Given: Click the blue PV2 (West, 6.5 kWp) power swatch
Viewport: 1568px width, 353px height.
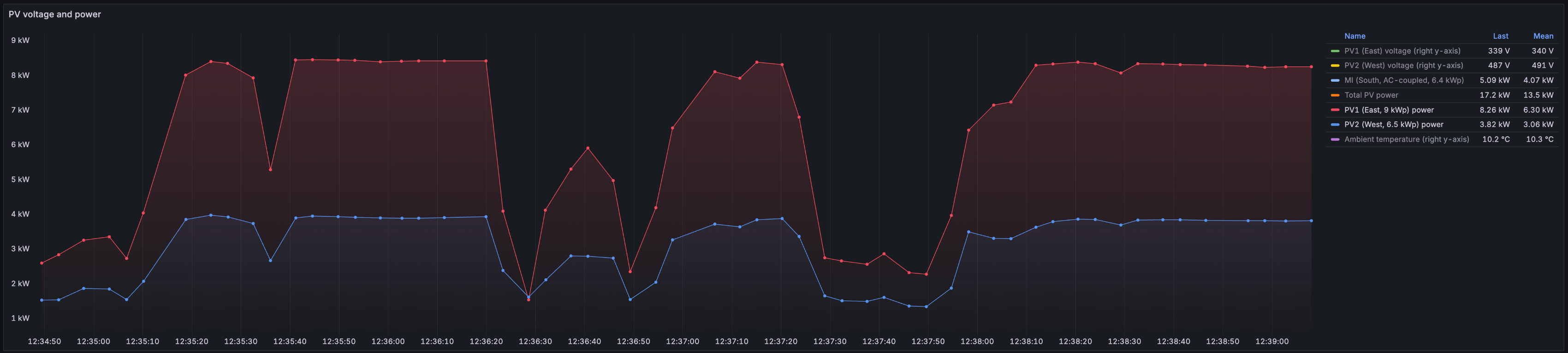Looking at the screenshot, I should pos(1335,125).
